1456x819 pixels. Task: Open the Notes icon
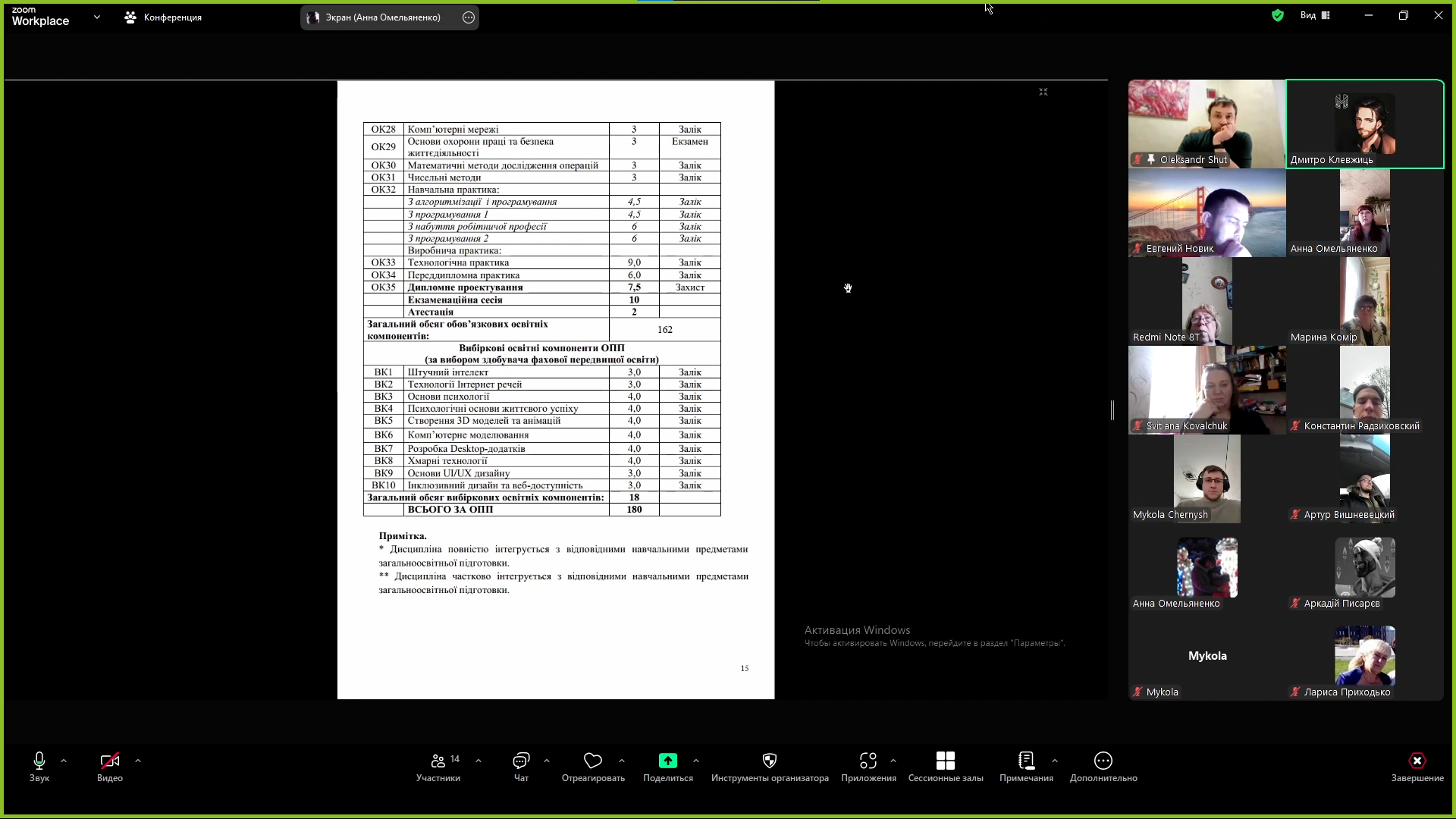click(x=1026, y=761)
